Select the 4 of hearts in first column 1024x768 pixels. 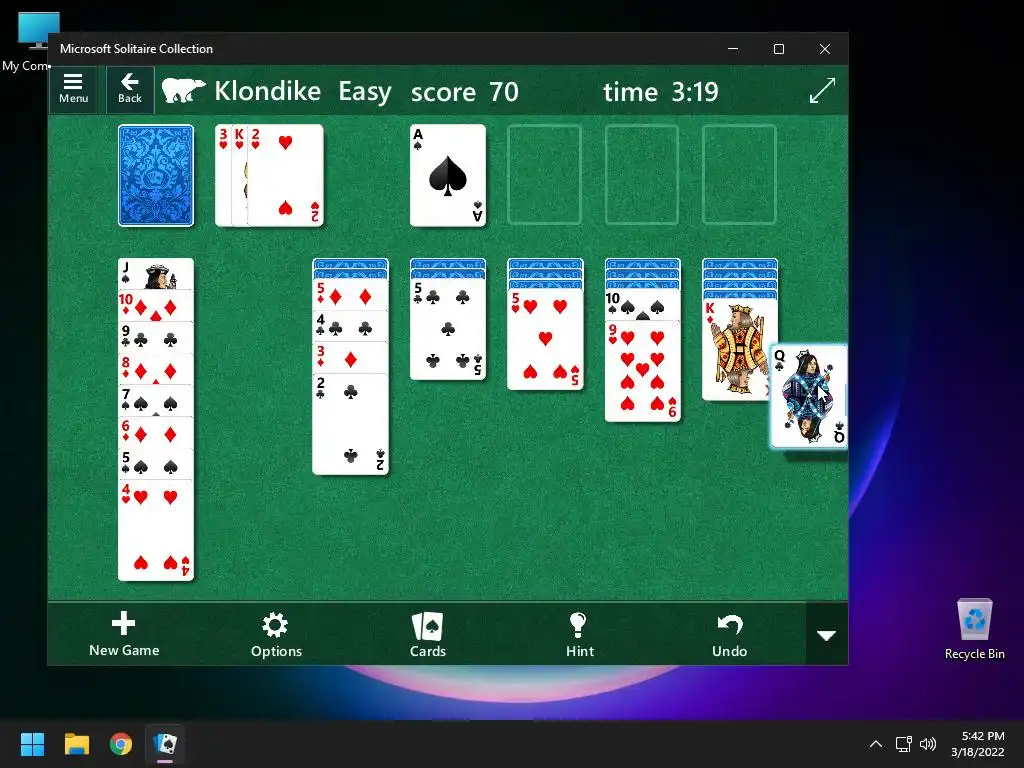click(x=155, y=530)
